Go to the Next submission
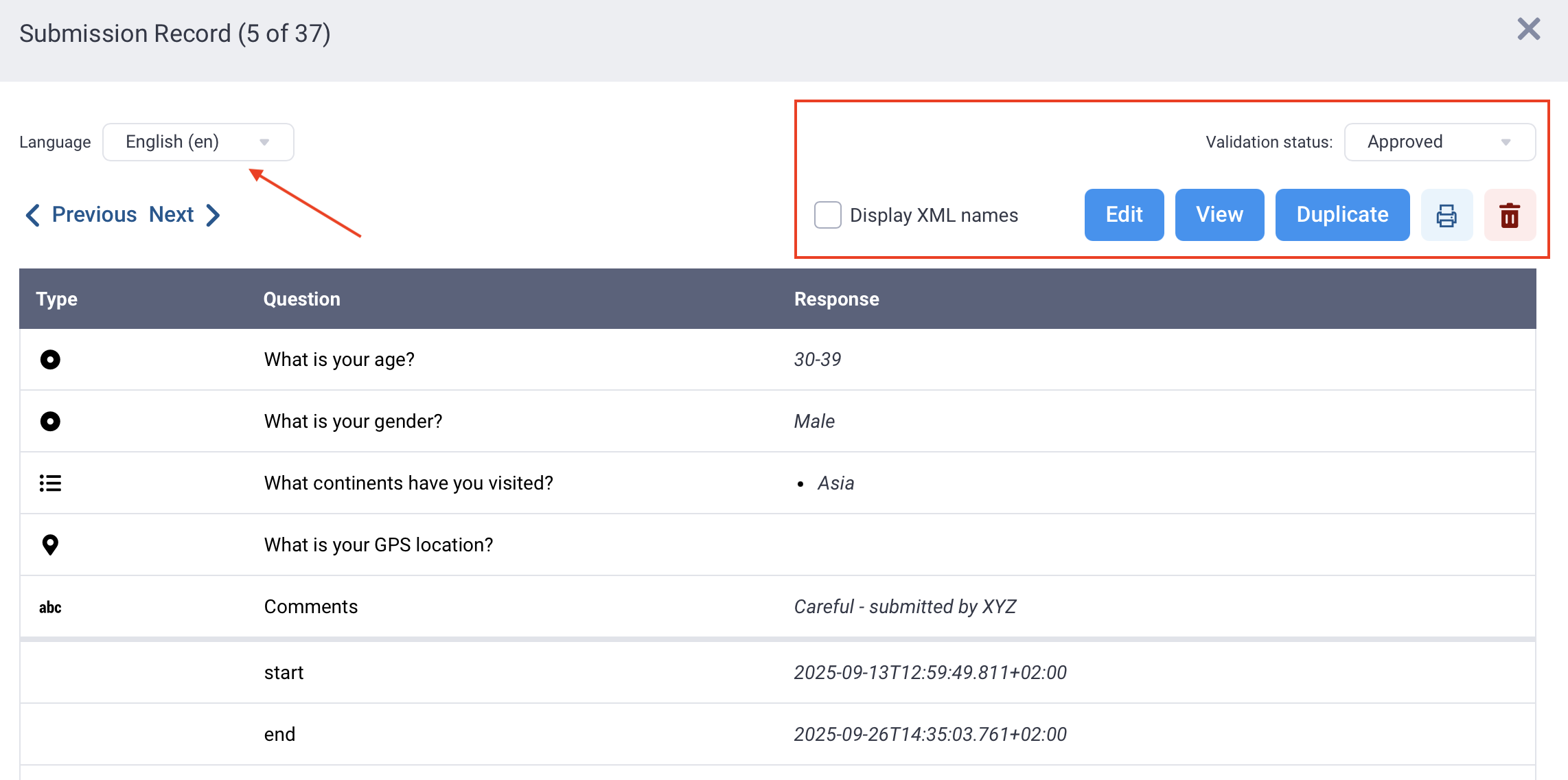The height and width of the screenshot is (780, 1568). click(x=184, y=215)
